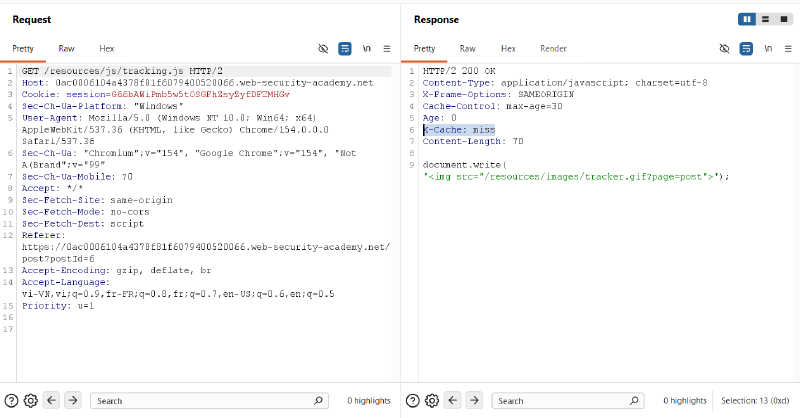Image resolution: width=800 pixels, height=418 pixels.
Task: Click the Cookie session value
Action: (201, 94)
